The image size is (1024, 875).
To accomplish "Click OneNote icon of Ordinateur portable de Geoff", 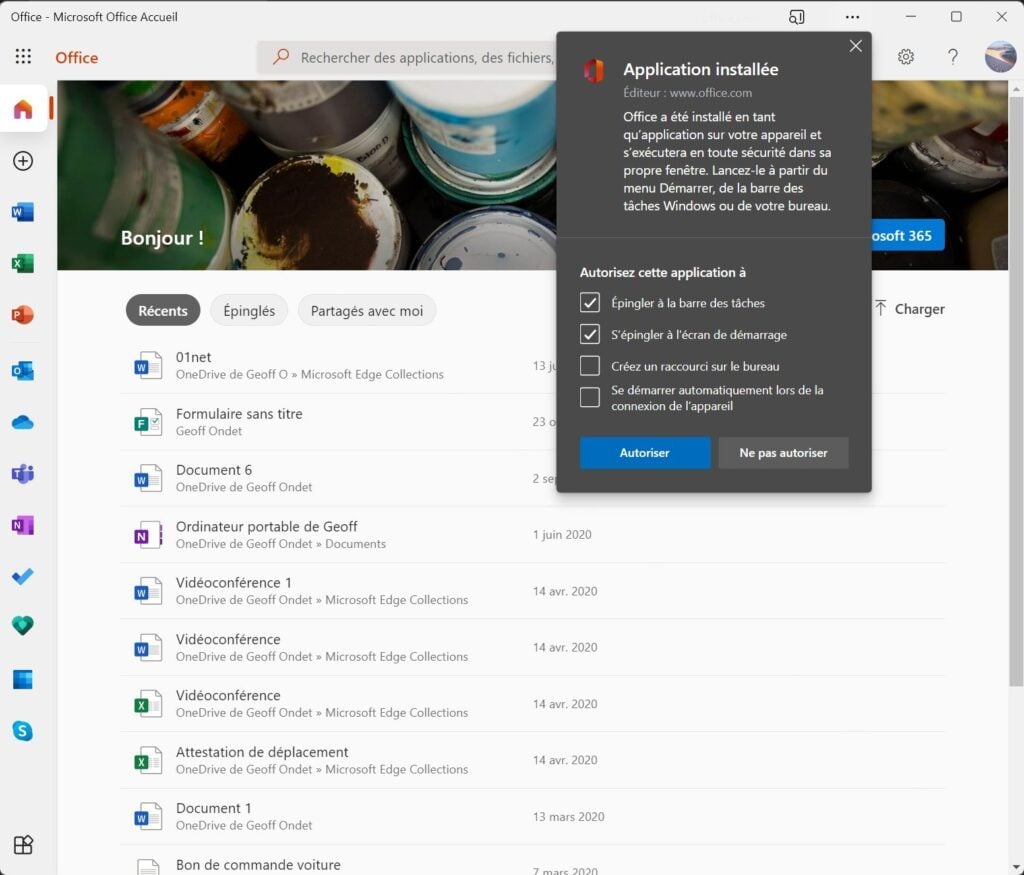I will tap(148, 535).
